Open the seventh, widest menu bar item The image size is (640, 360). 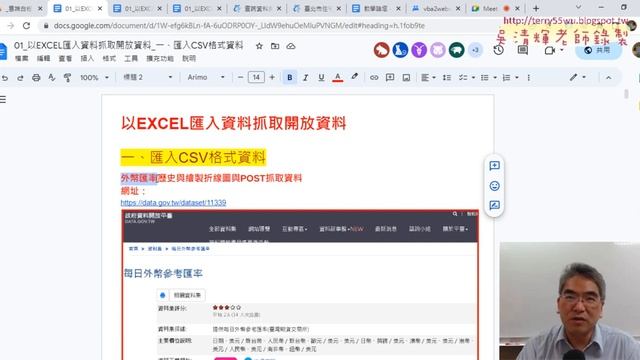pos(160,59)
